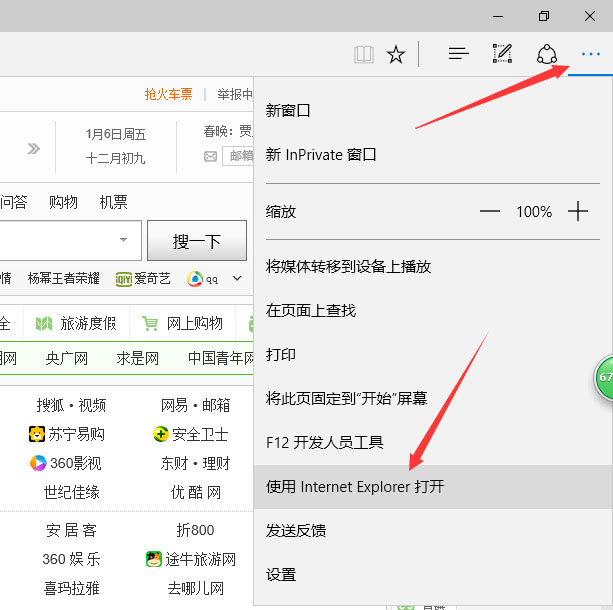Open the More actions three-dots menu
613x610 pixels.
pos(590,54)
